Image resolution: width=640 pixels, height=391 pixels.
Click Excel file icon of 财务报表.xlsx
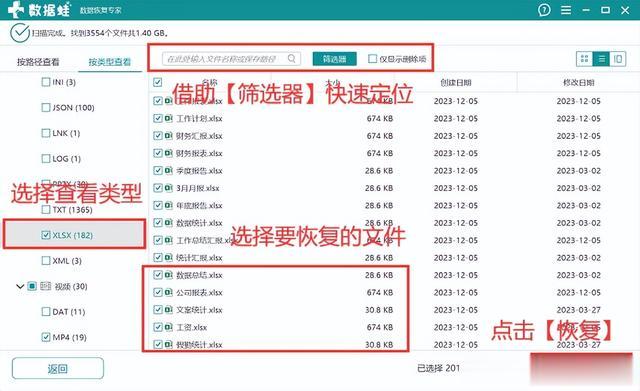[168, 153]
